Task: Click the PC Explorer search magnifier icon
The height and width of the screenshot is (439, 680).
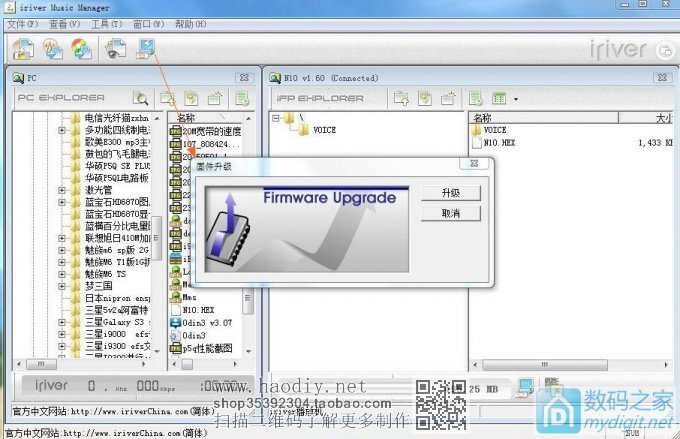Action: click(141, 98)
